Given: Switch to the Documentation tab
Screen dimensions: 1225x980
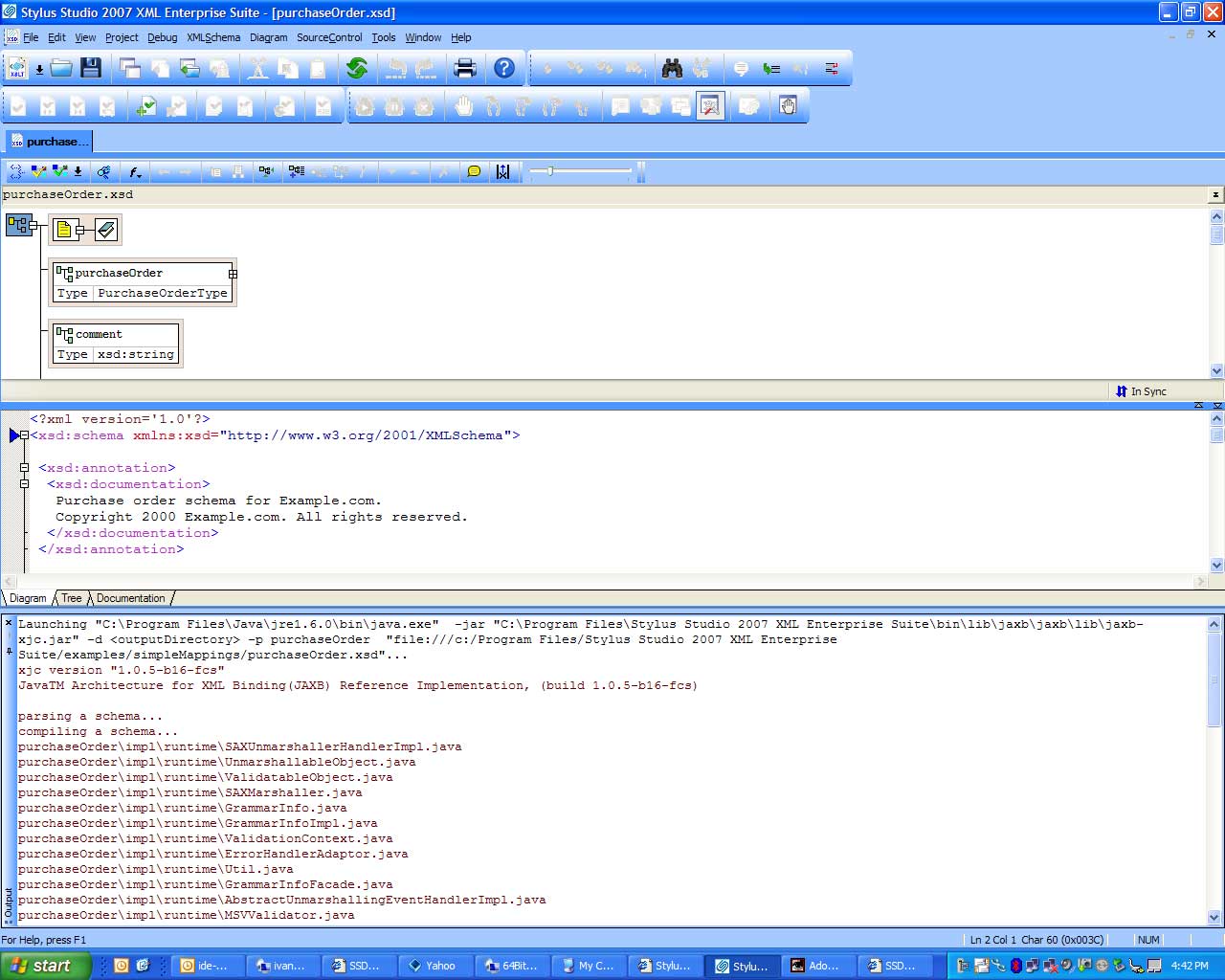Looking at the screenshot, I should (x=131, y=598).
